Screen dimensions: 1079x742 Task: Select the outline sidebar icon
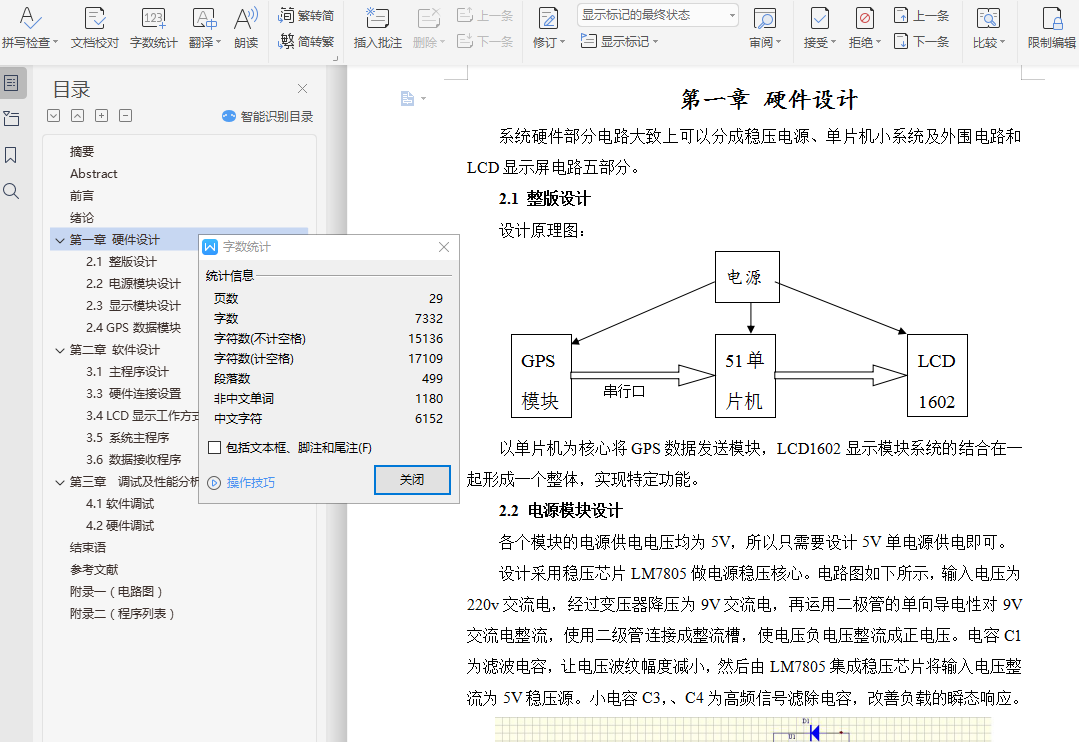(12, 83)
